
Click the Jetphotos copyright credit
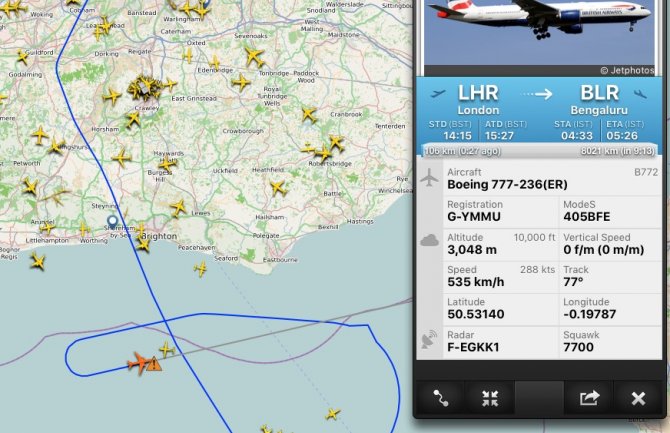[627, 70]
